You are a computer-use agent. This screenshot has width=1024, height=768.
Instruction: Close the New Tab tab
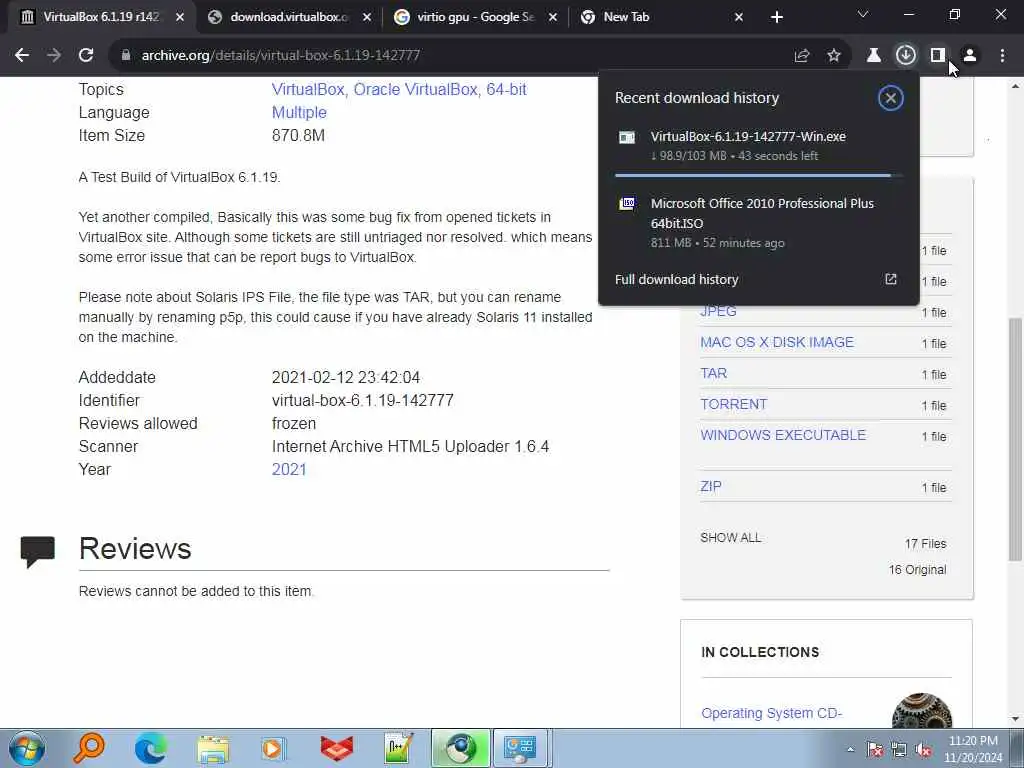tap(739, 17)
